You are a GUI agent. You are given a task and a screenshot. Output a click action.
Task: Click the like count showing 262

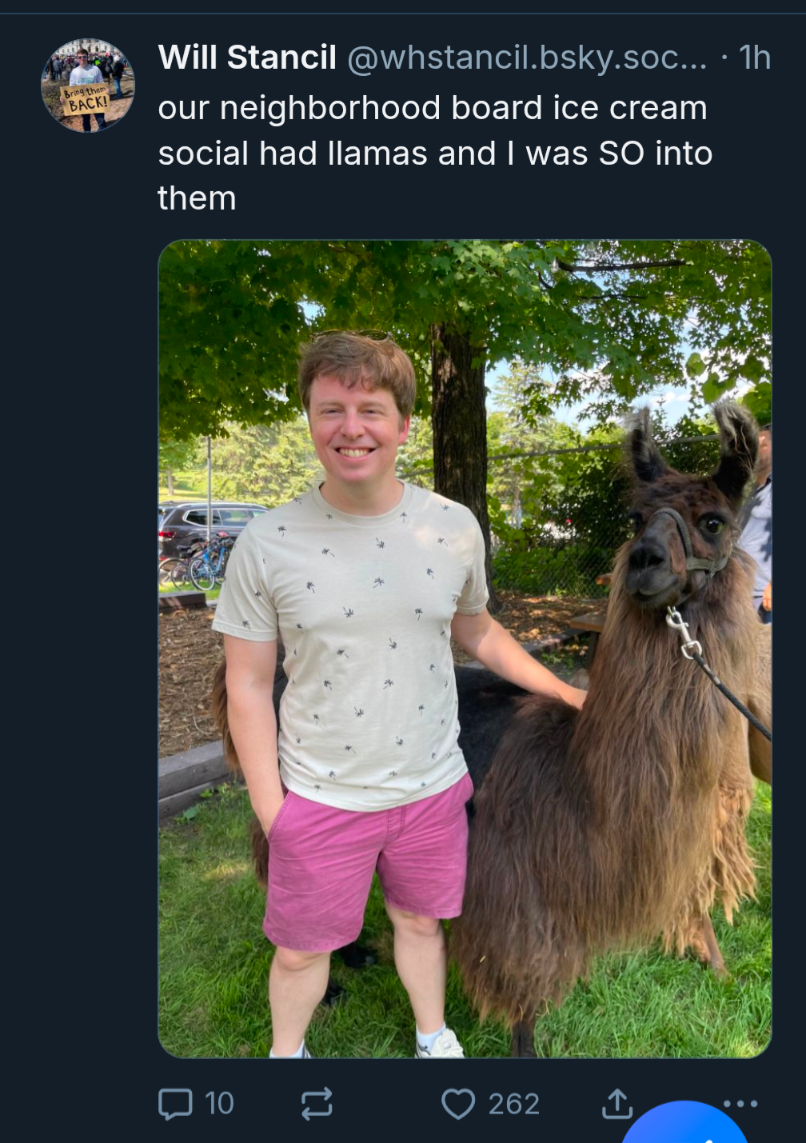pos(514,1104)
